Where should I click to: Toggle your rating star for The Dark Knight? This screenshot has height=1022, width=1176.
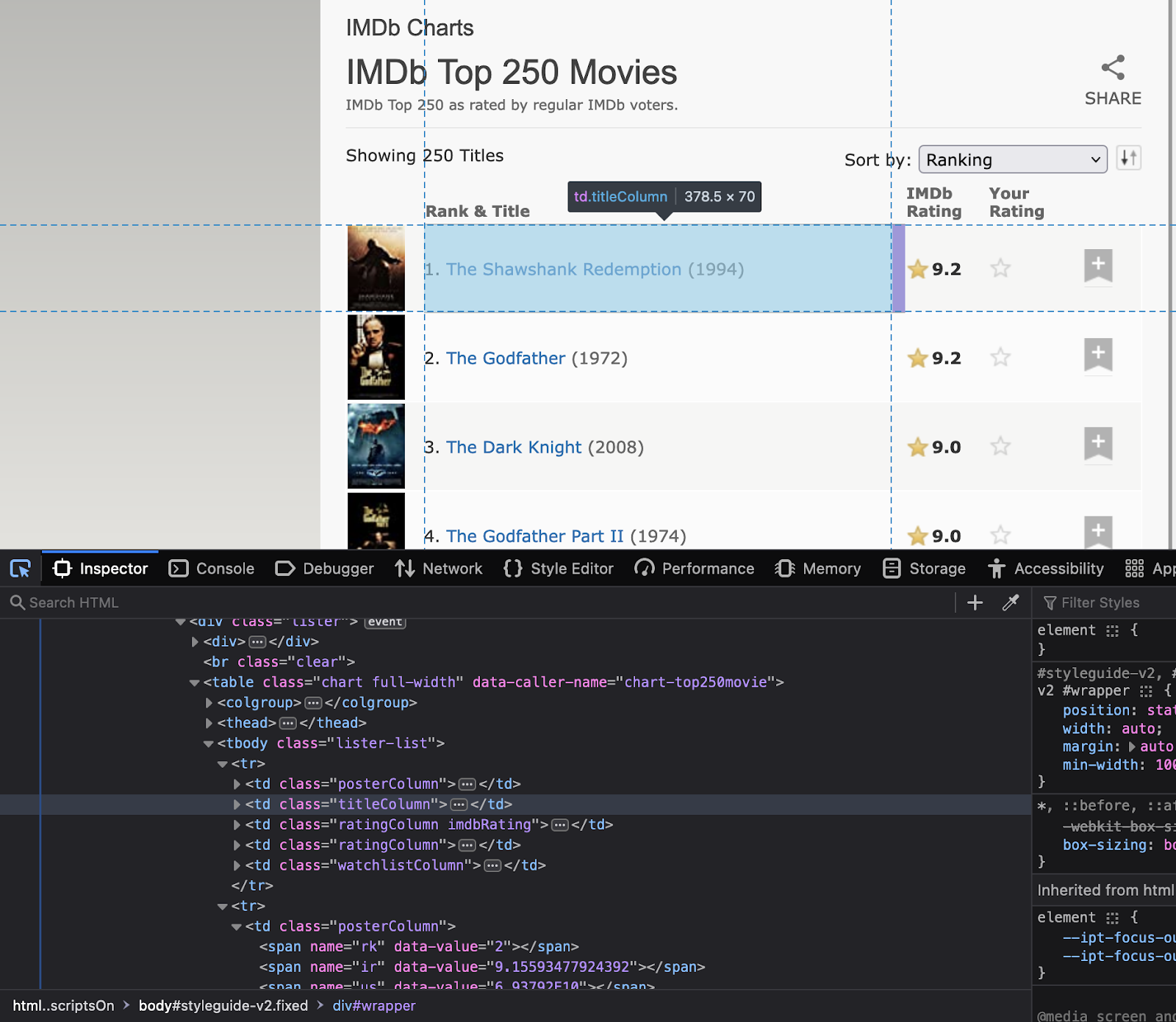pyautogui.click(x=1000, y=447)
